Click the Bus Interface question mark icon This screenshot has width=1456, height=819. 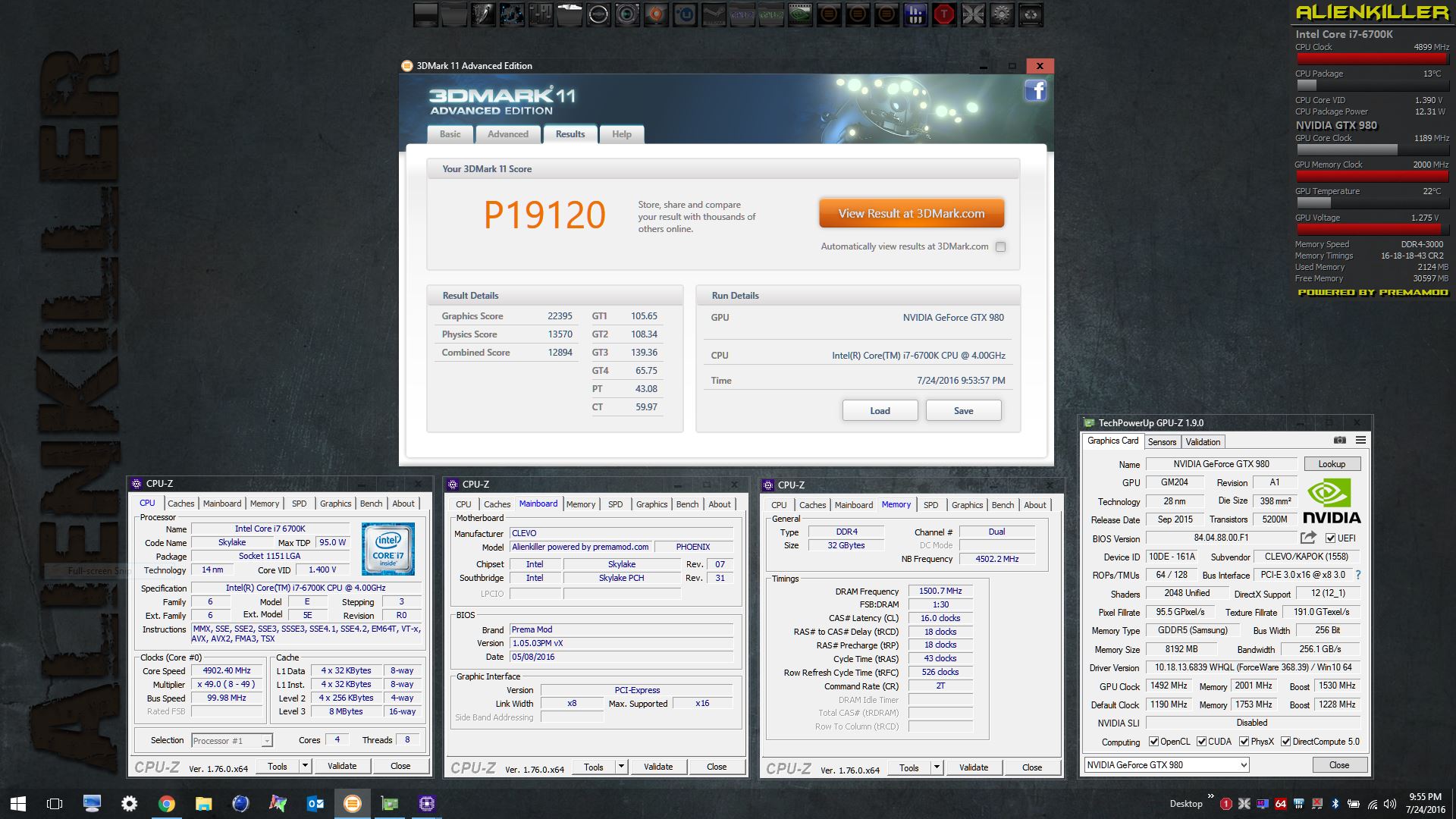(1358, 575)
